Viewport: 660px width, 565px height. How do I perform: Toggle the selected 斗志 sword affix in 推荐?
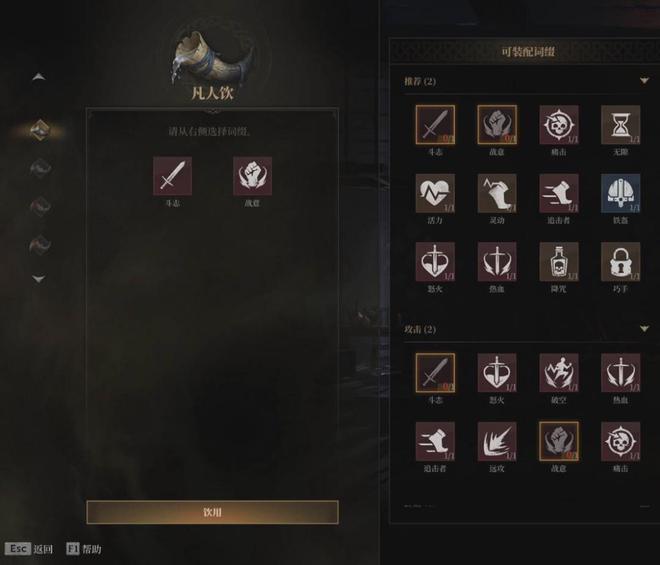(x=435, y=125)
